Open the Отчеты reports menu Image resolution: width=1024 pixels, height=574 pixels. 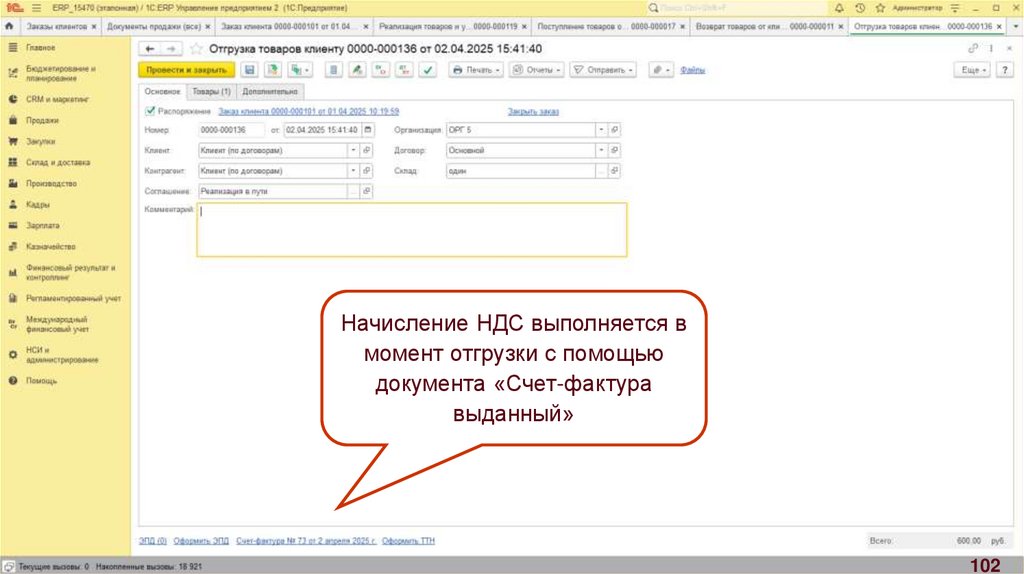(x=537, y=70)
